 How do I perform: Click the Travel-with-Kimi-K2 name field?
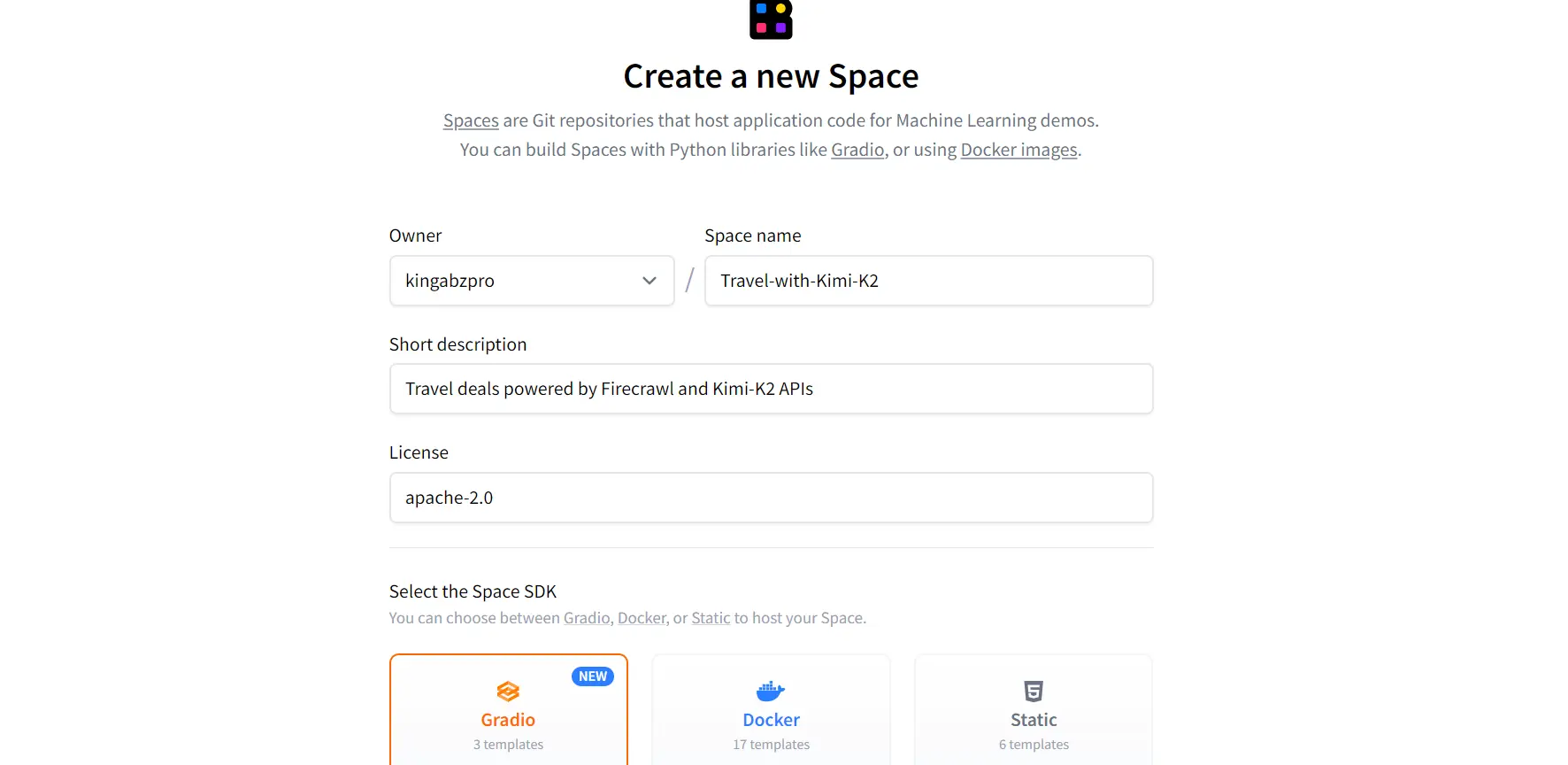point(928,281)
